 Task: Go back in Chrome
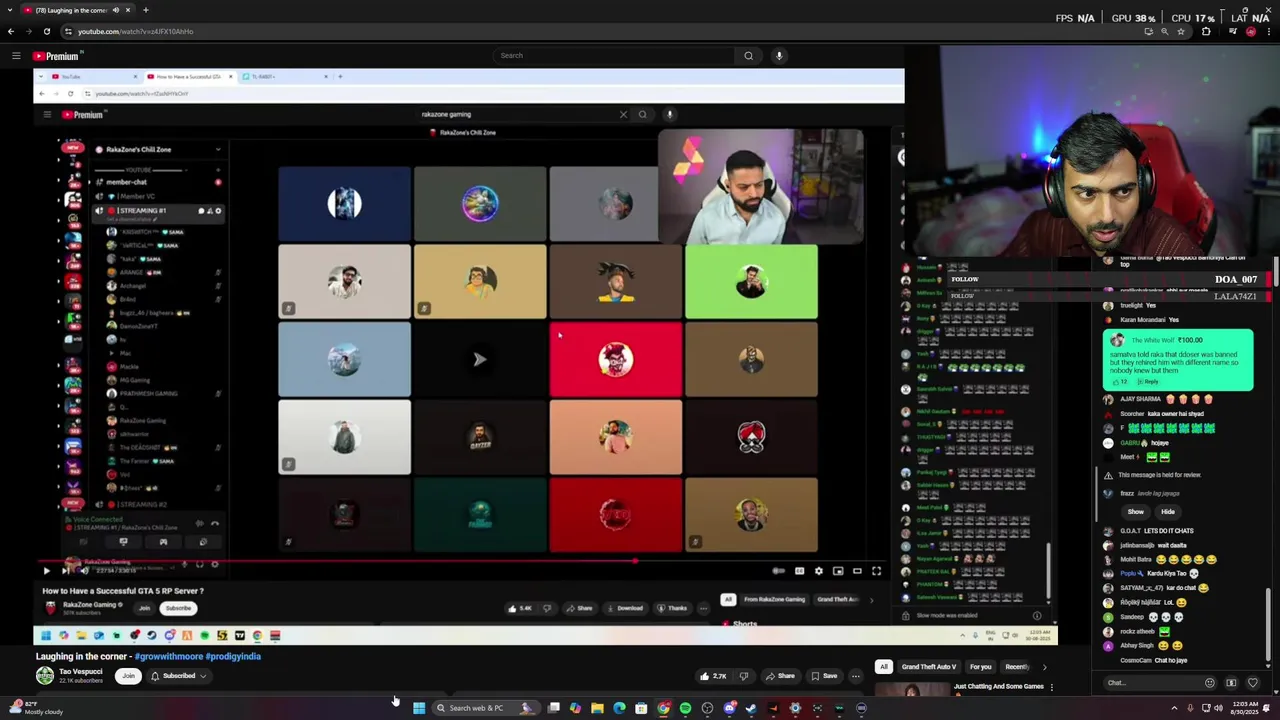coord(11,31)
